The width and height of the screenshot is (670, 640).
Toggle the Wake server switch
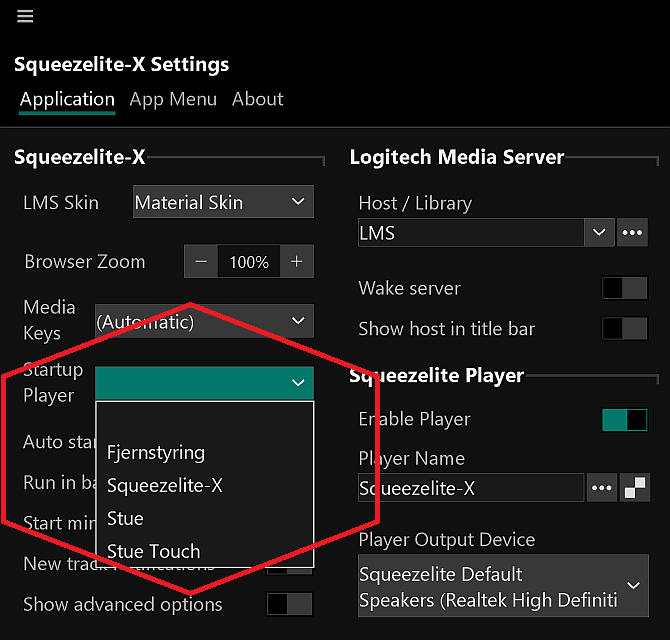coord(624,288)
